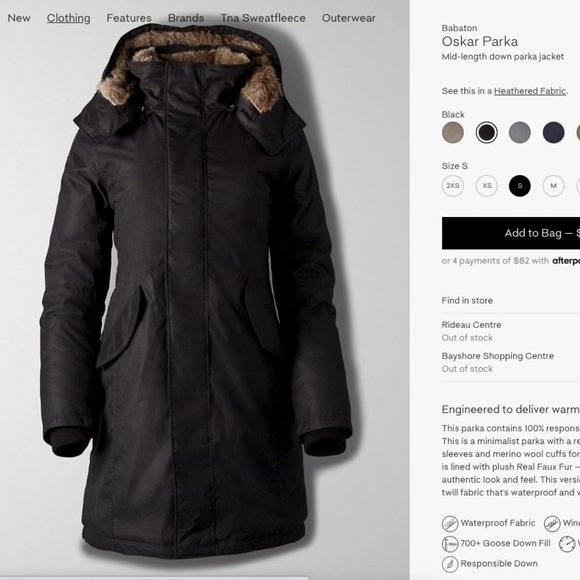Viewport: 580px width, 580px height.
Task: Click the gauge icon right of Goose Down Fill
Action: coord(567,543)
